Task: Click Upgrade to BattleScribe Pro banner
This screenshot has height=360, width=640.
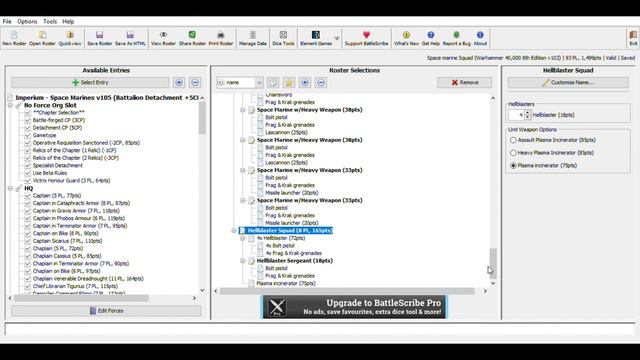Action: [354, 307]
